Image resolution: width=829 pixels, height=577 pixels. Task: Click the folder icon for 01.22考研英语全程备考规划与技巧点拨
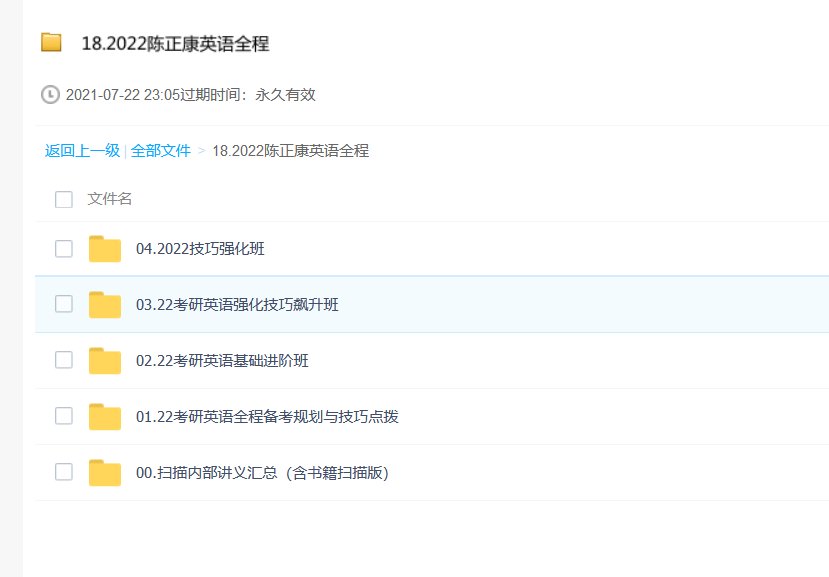104,417
